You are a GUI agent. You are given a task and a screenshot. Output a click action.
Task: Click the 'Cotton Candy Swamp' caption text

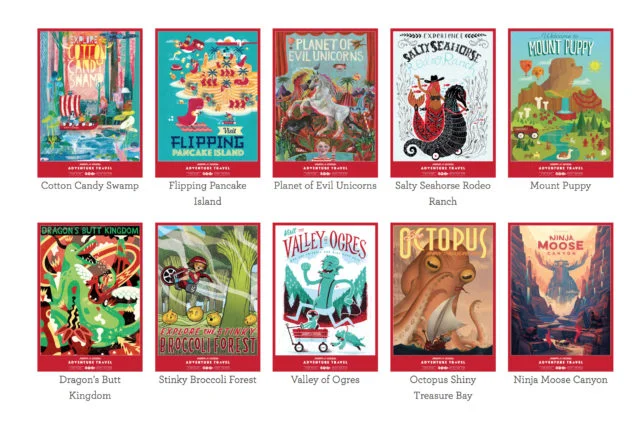[x=90, y=186]
